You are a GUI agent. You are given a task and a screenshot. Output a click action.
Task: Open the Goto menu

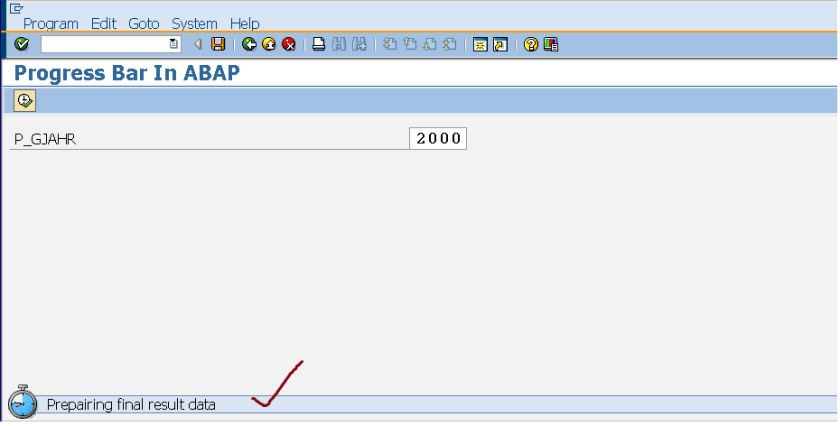pyautogui.click(x=144, y=24)
